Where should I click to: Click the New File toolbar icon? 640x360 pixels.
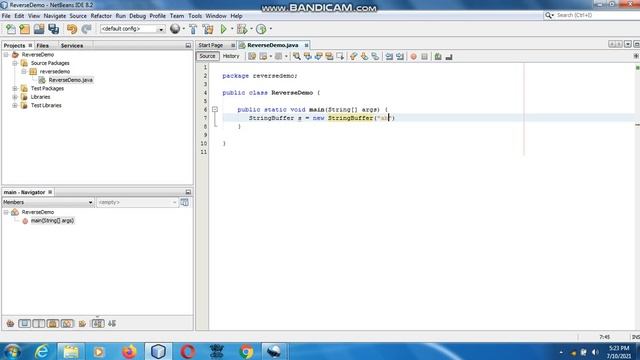(11, 29)
